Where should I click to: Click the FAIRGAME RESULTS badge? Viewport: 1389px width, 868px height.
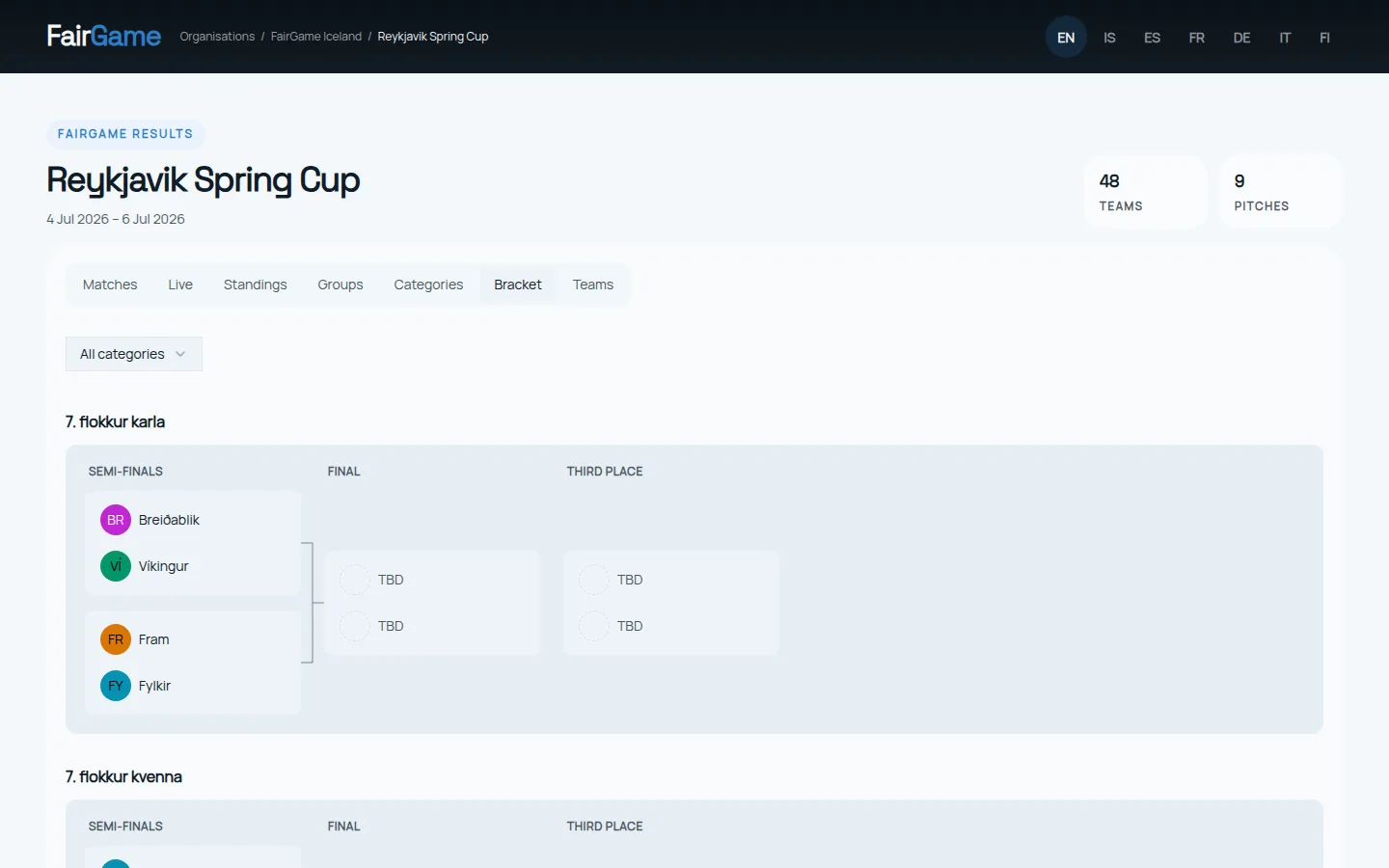tap(125, 134)
